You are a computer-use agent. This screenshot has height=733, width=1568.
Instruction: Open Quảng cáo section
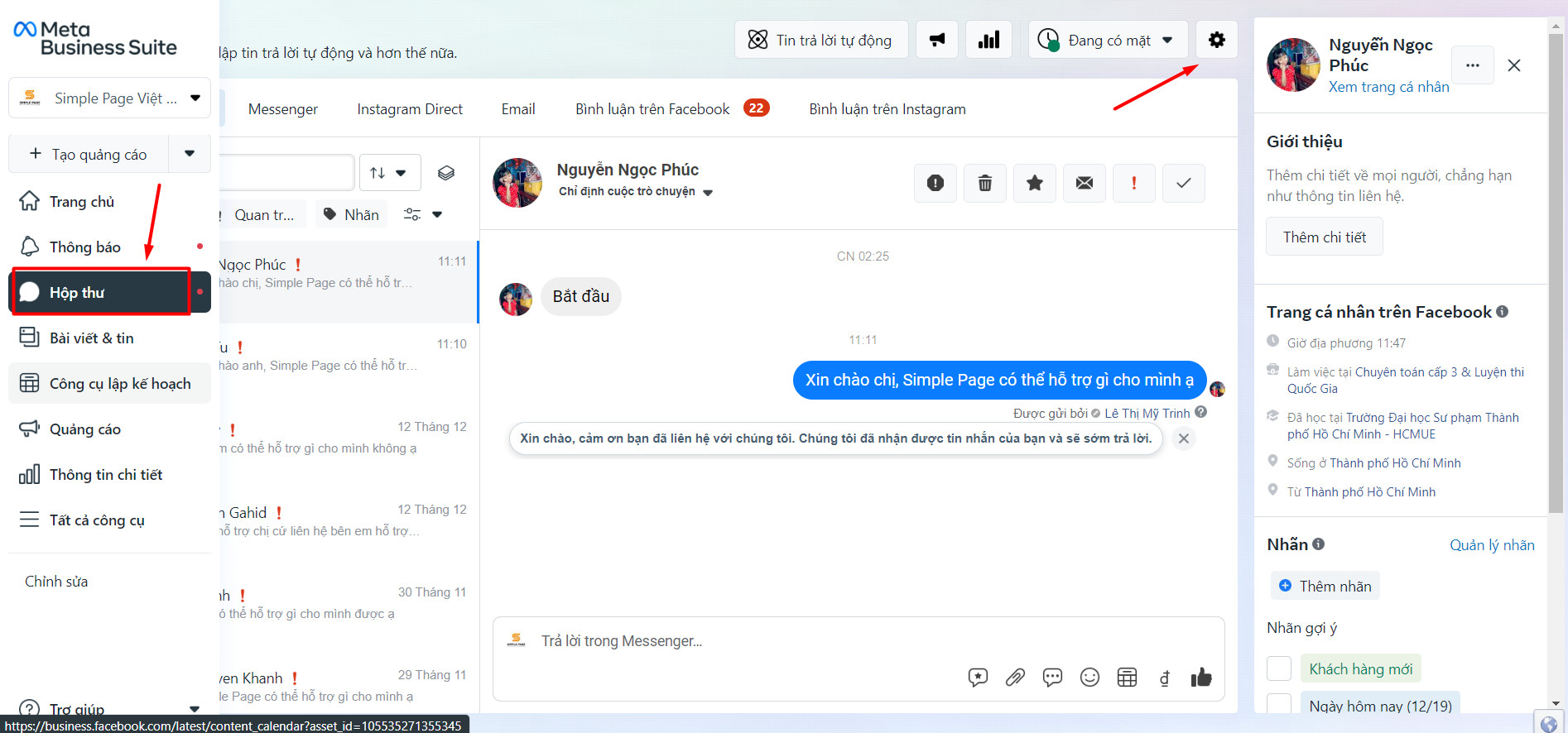point(109,429)
